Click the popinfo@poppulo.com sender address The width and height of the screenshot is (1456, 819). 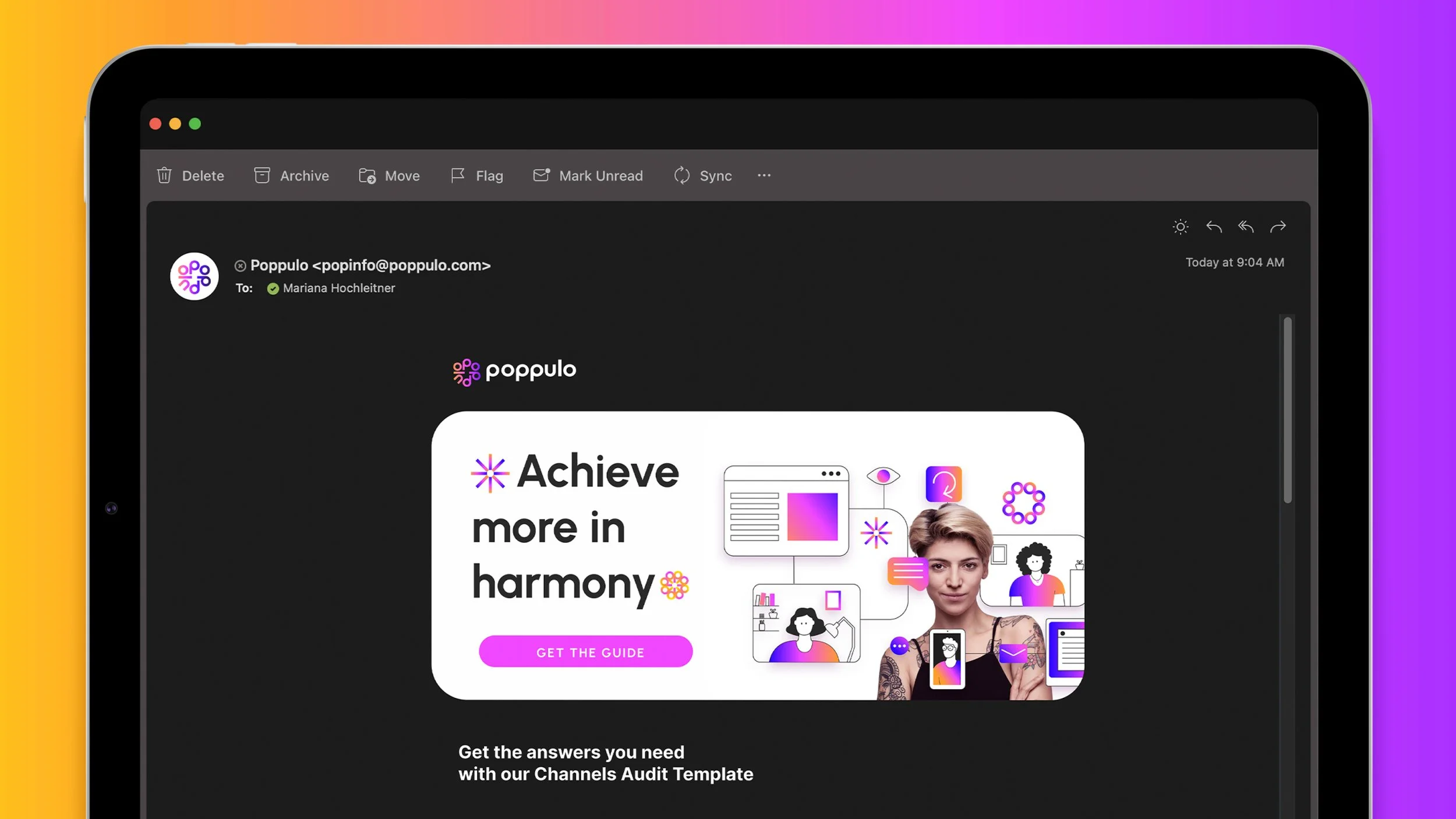click(403, 266)
